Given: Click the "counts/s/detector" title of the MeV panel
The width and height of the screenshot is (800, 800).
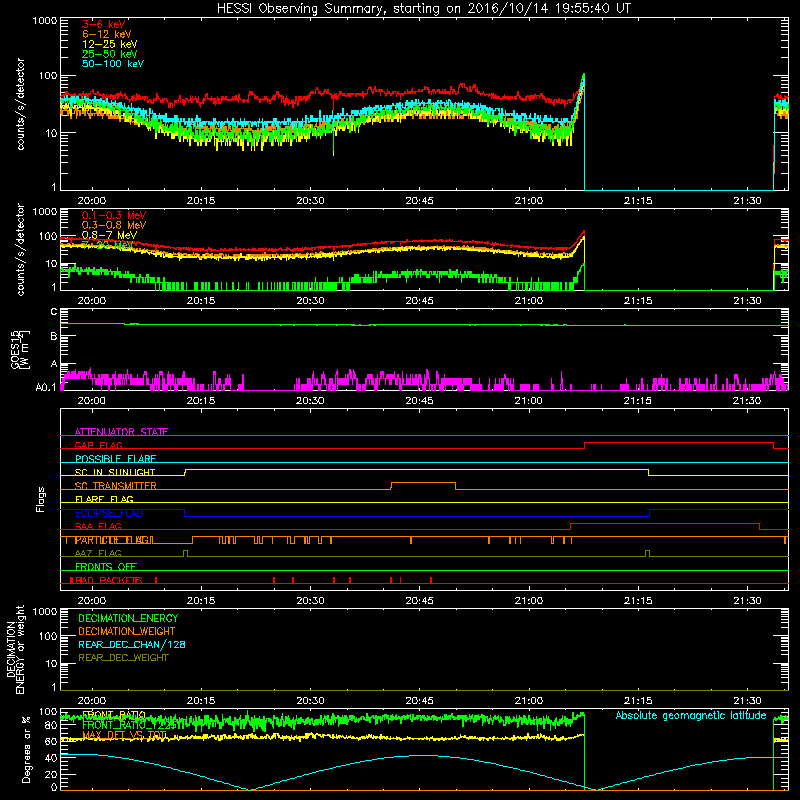Looking at the screenshot, I should click(x=20, y=249).
